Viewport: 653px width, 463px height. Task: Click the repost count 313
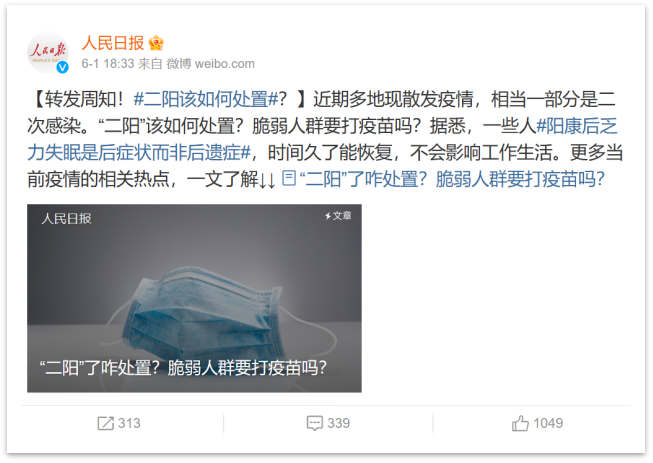129,423
